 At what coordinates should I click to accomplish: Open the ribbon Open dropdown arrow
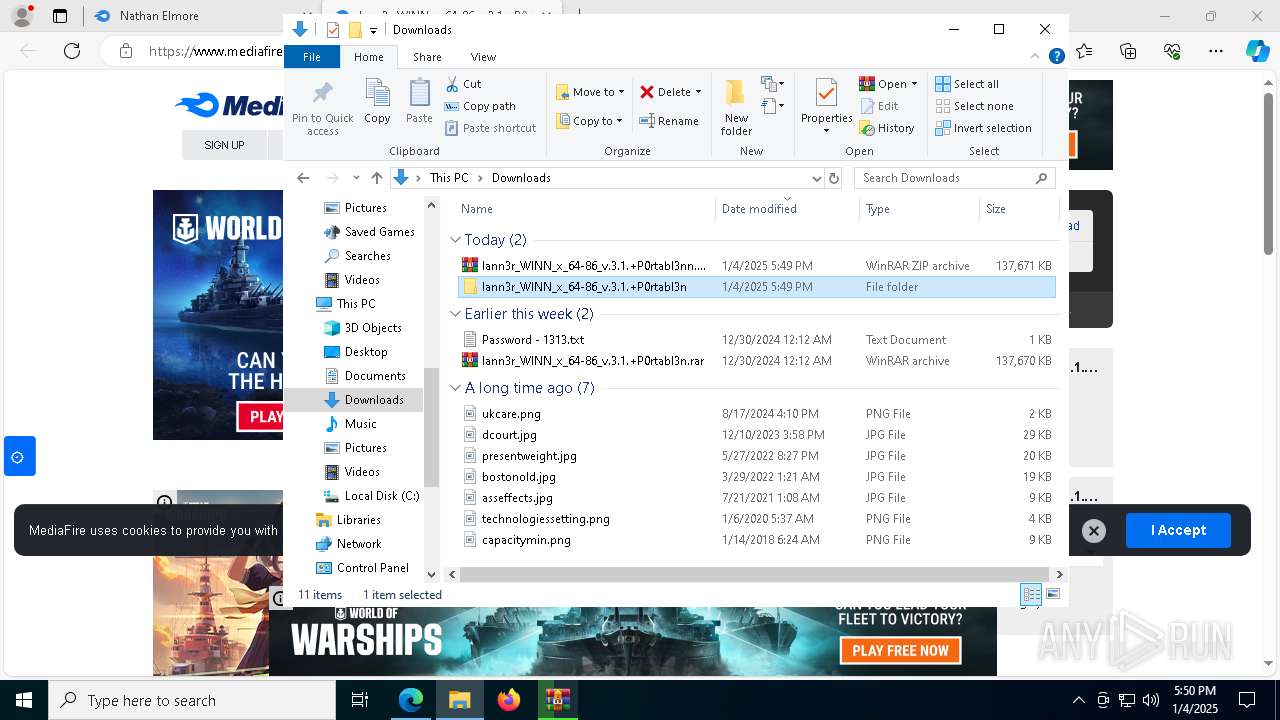(x=914, y=84)
